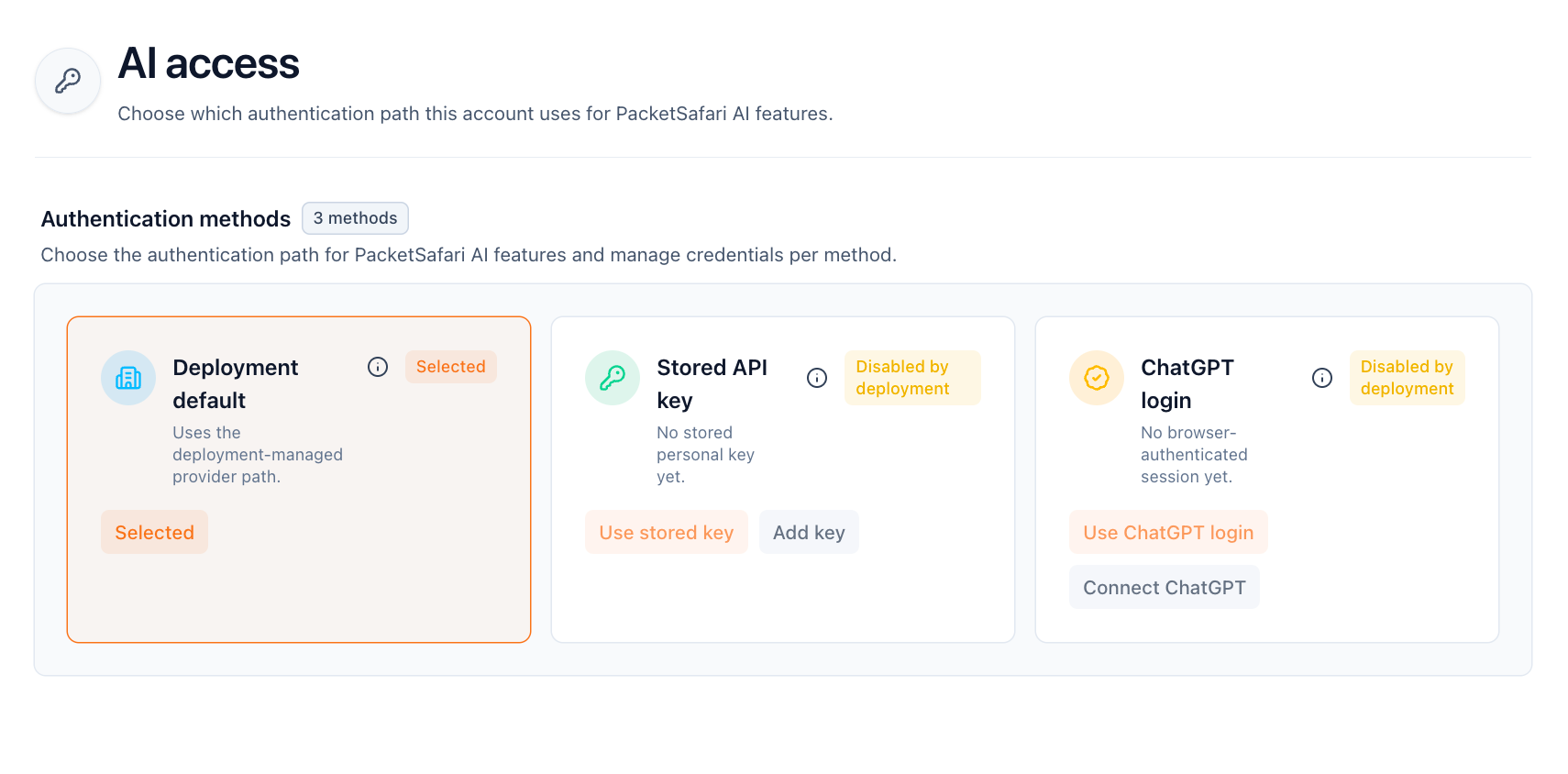Click the Use ChatGPT login button
The width and height of the screenshot is (1568, 774).
pos(1168,532)
